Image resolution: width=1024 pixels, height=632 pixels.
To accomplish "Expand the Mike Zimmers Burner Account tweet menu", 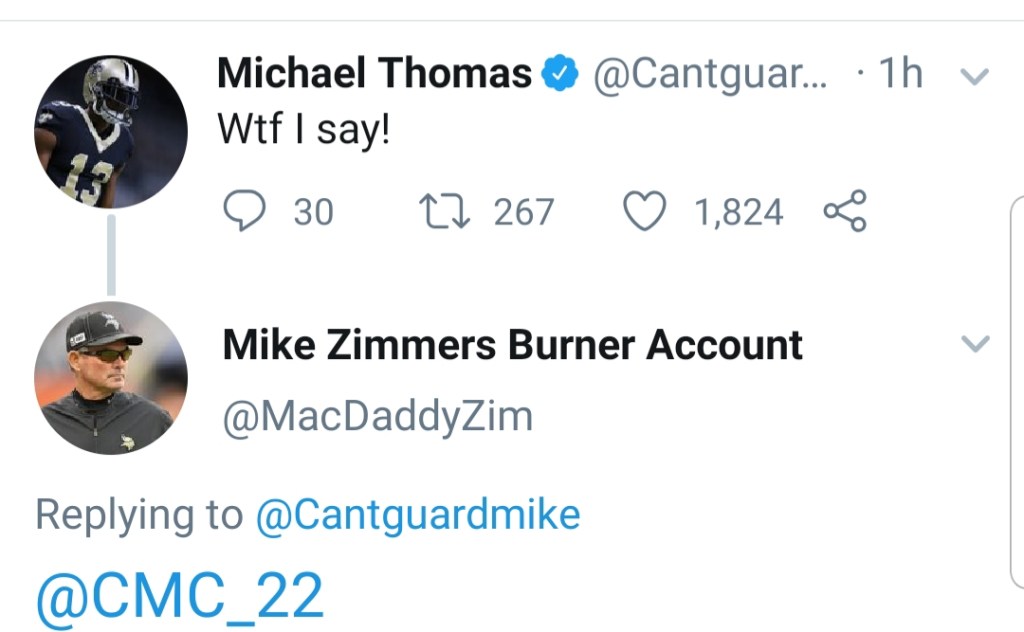I will (974, 345).
